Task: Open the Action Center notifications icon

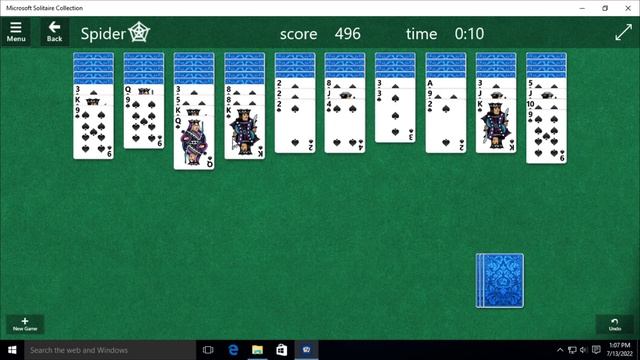Action: tap(596, 350)
